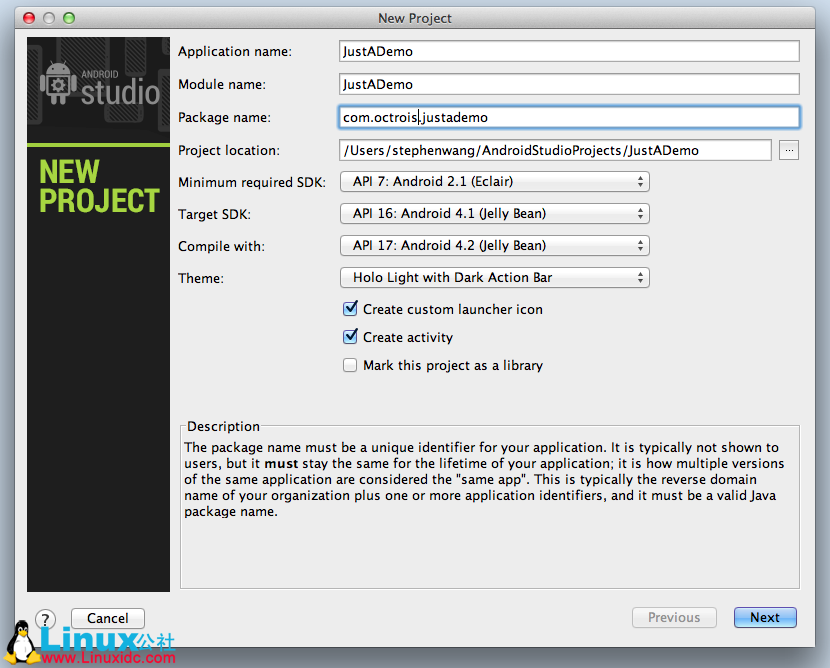Focus the Application name text field
Screen dimensions: 830x668
pyautogui.click(x=569, y=51)
